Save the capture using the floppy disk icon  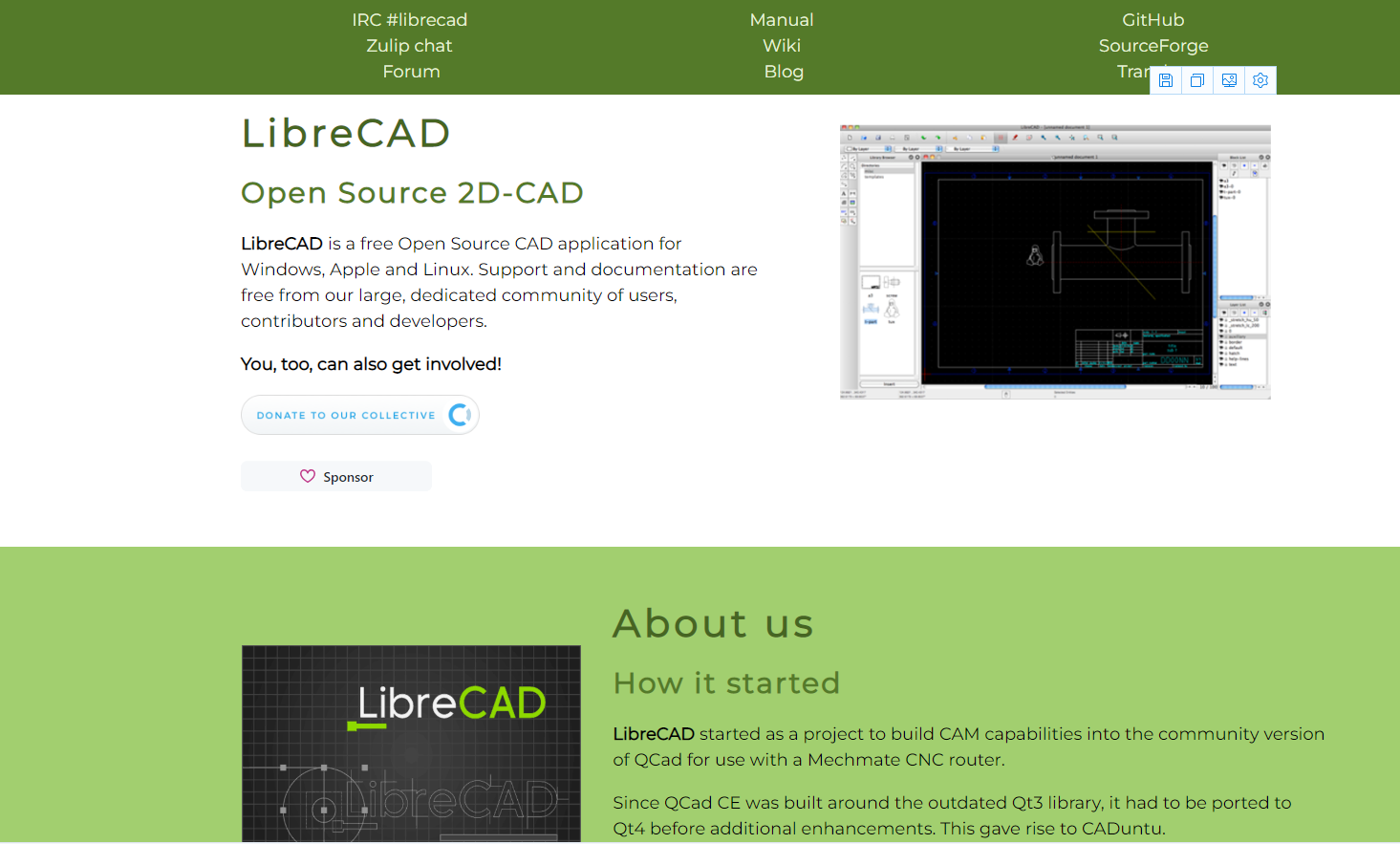point(1165,80)
